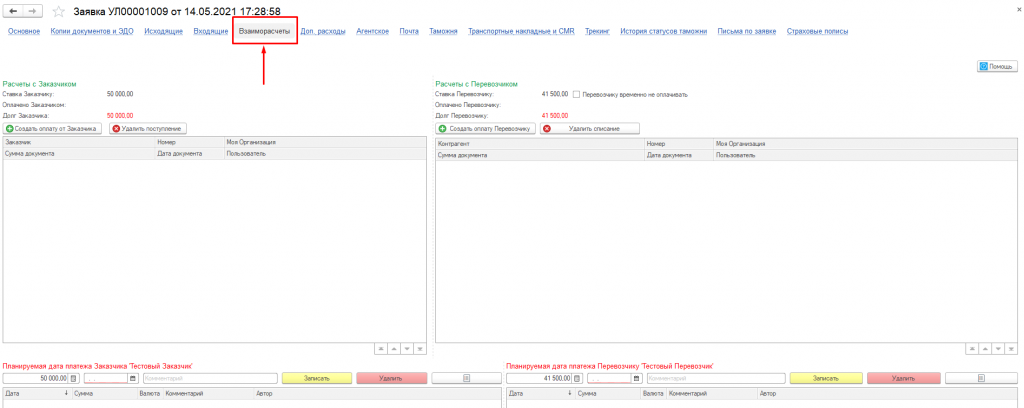The width and height of the screenshot is (1024, 408).
Task: Click Контрагент column header
Action: [x=540, y=143]
